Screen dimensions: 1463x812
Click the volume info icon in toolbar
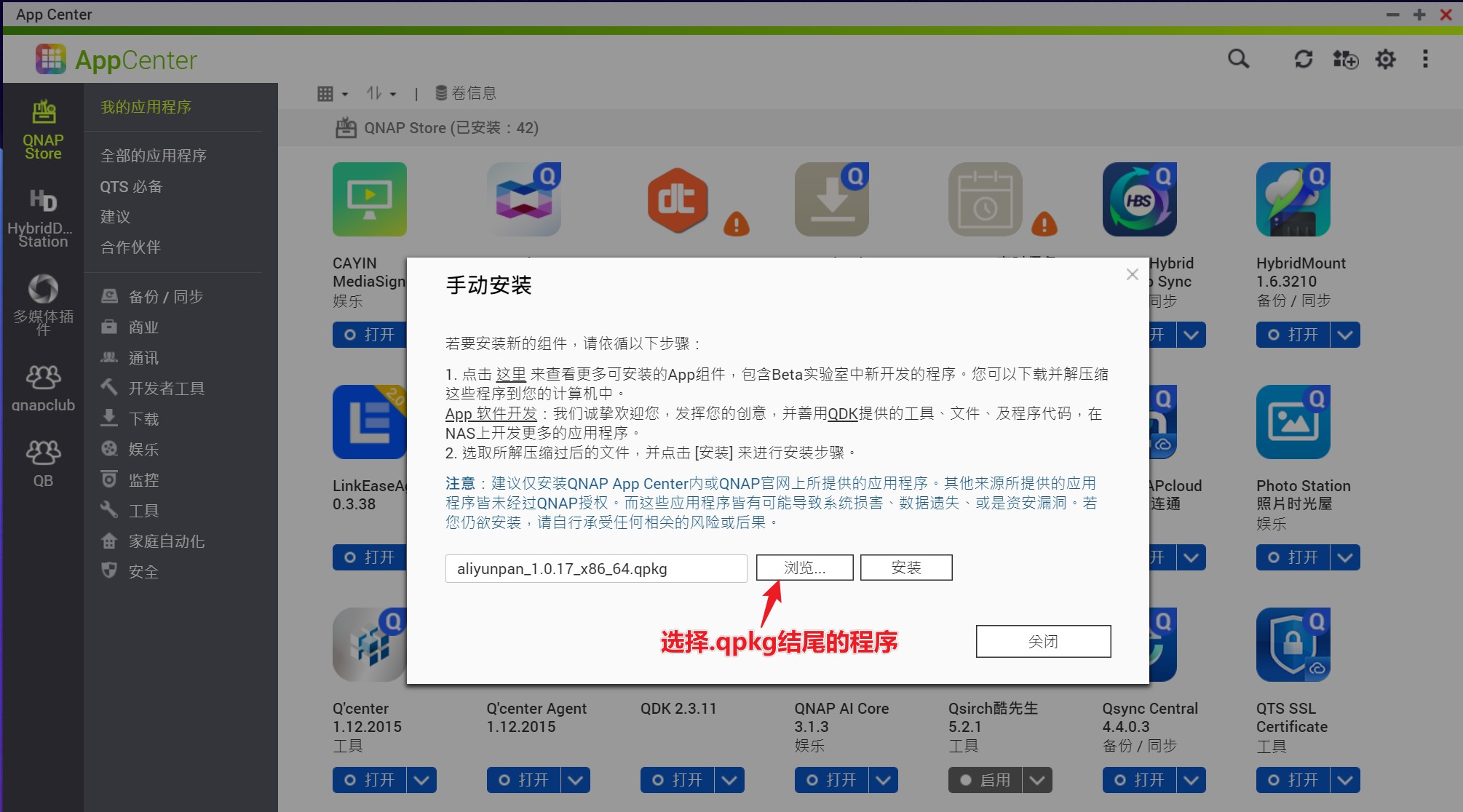441,93
